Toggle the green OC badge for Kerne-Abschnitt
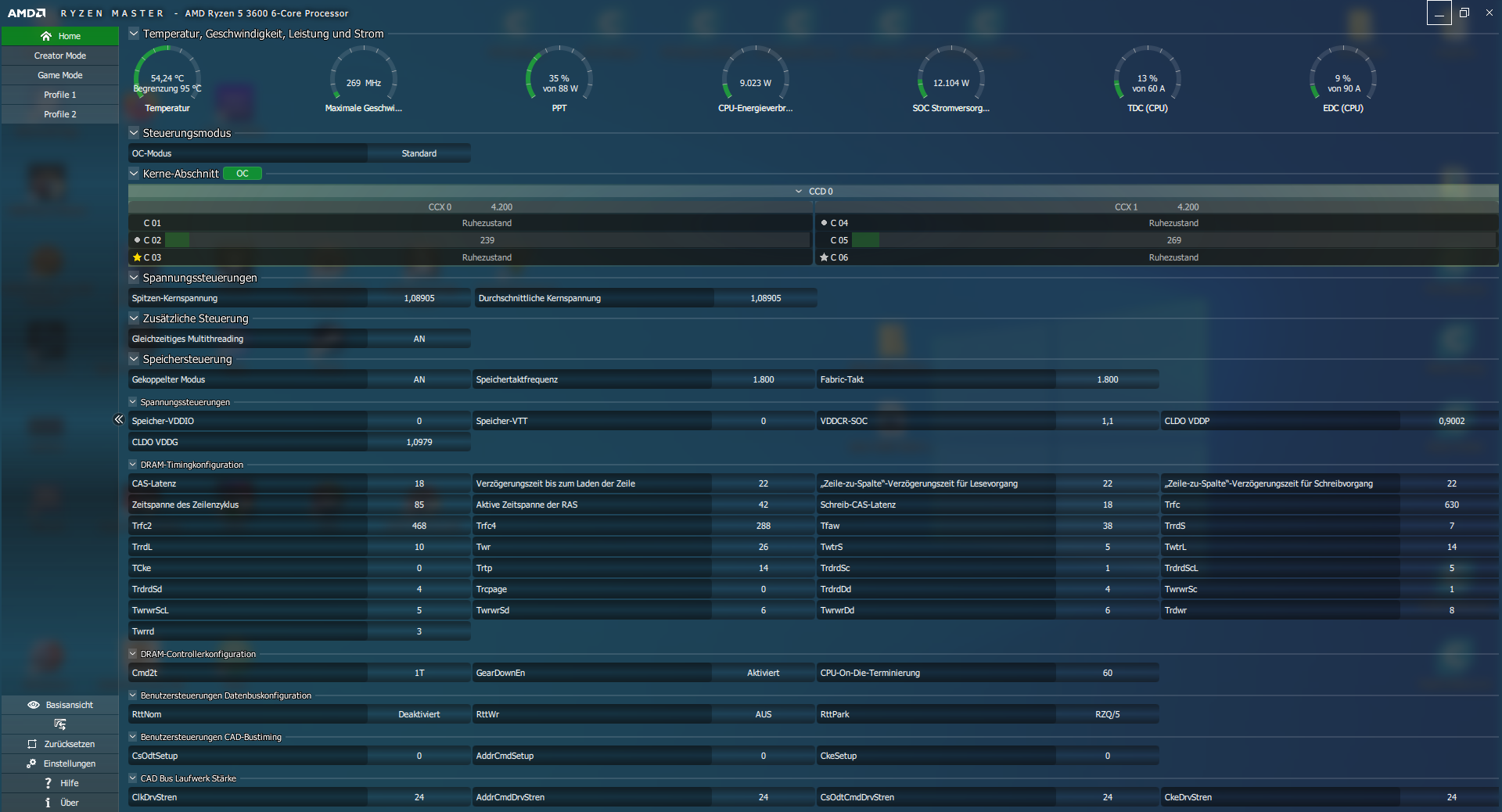The width and height of the screenshot is (1502, 812). coord(243,174)
